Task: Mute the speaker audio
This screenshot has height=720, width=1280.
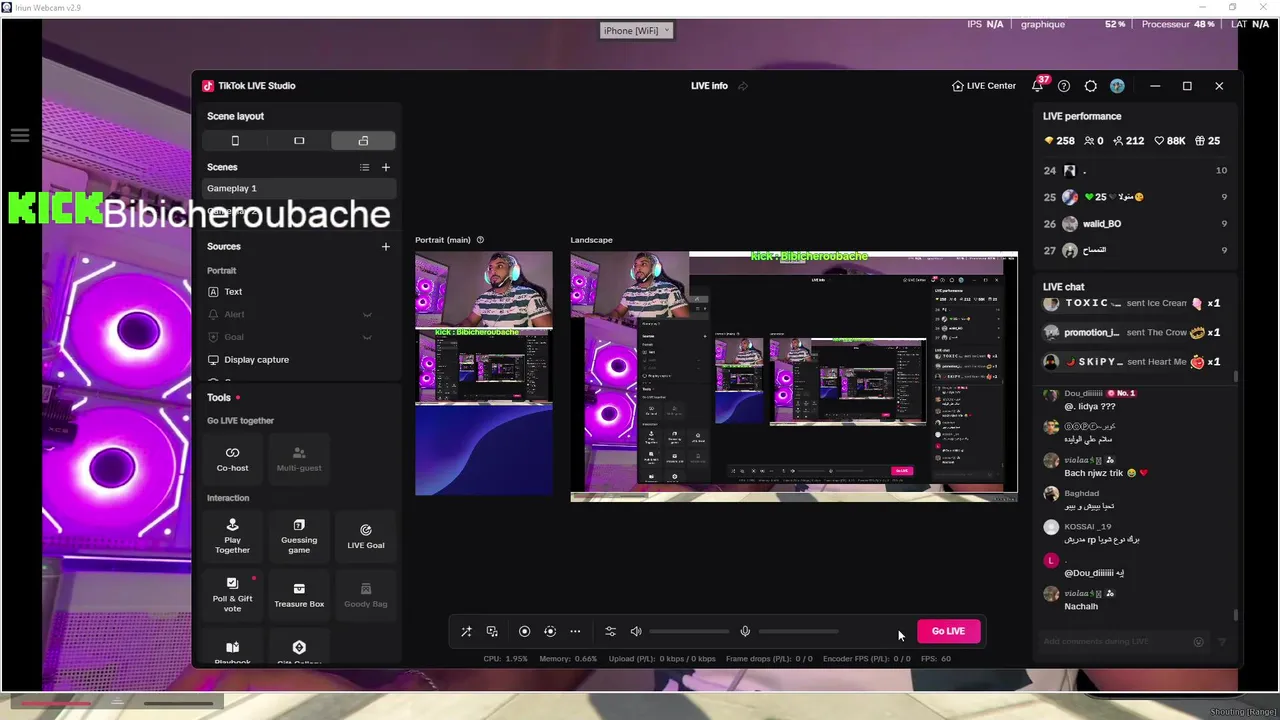Action: [x=636, y=631]
